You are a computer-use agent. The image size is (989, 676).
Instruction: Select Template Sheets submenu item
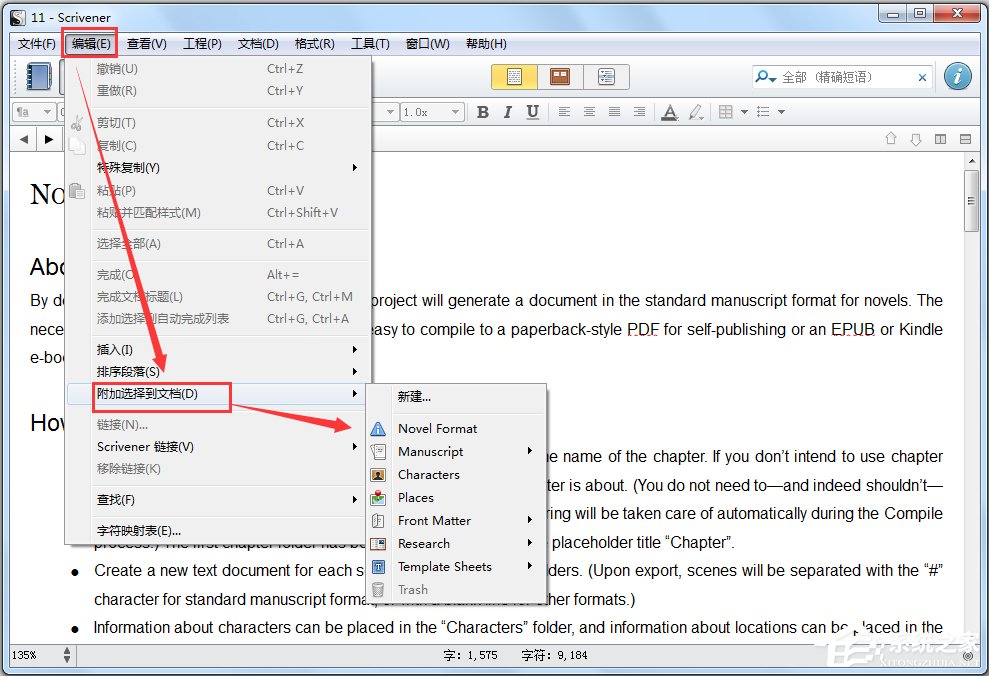pos(456,567)
